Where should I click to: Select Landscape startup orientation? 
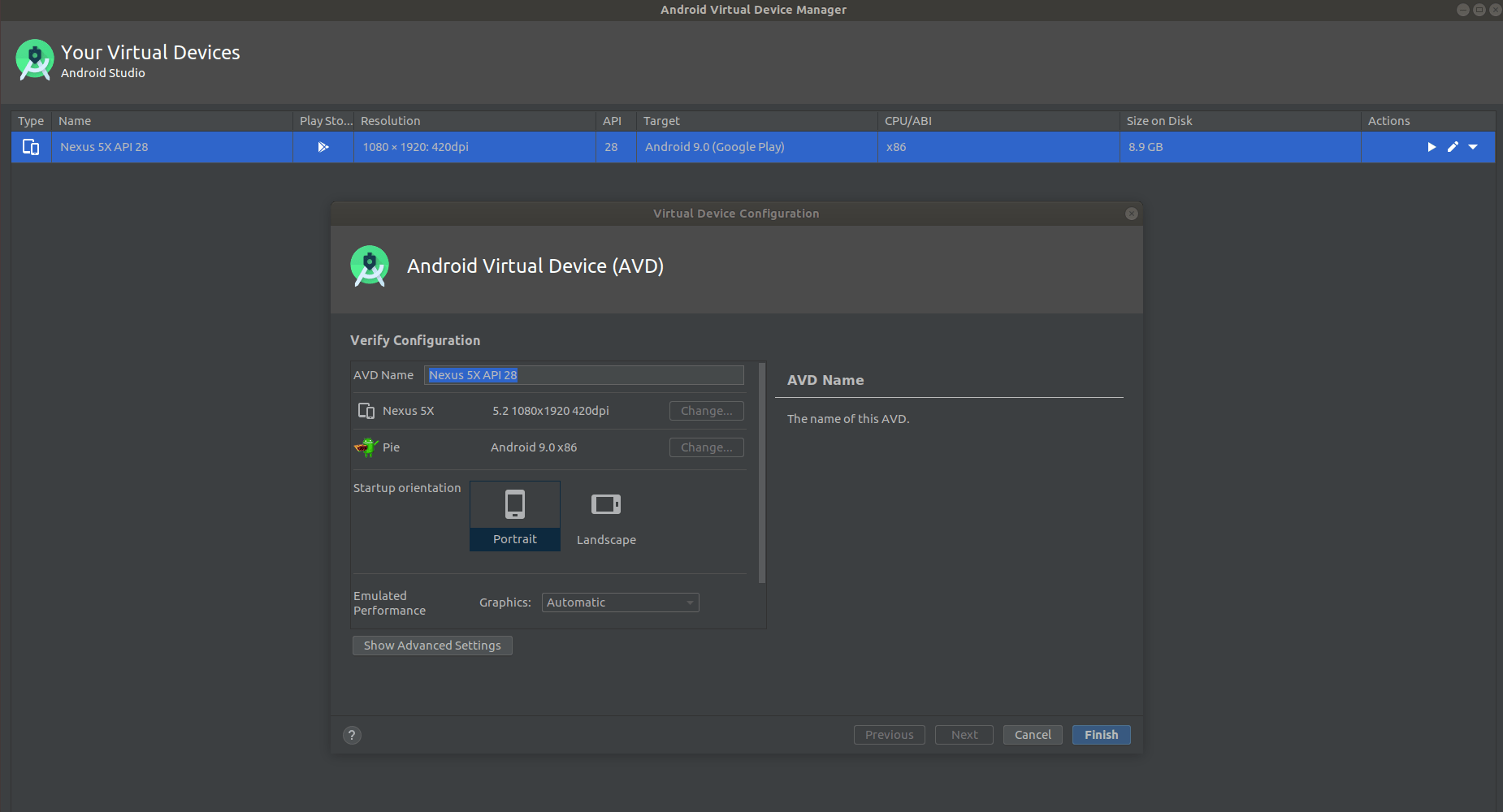(606, 516)
